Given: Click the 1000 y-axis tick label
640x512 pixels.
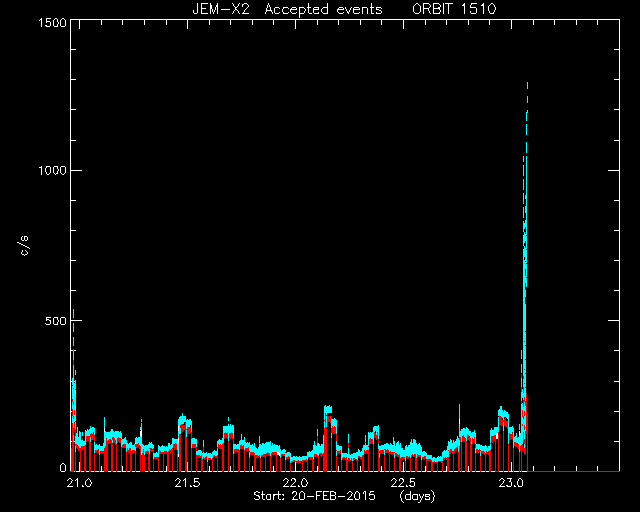Looking at the screenshot, I should (52, 171).
